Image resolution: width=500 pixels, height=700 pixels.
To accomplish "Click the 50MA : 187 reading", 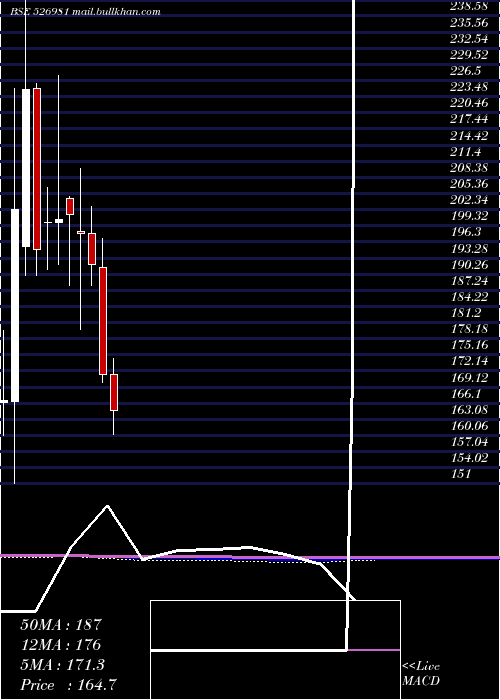I will pyautogui.click(x=61, y=625).
